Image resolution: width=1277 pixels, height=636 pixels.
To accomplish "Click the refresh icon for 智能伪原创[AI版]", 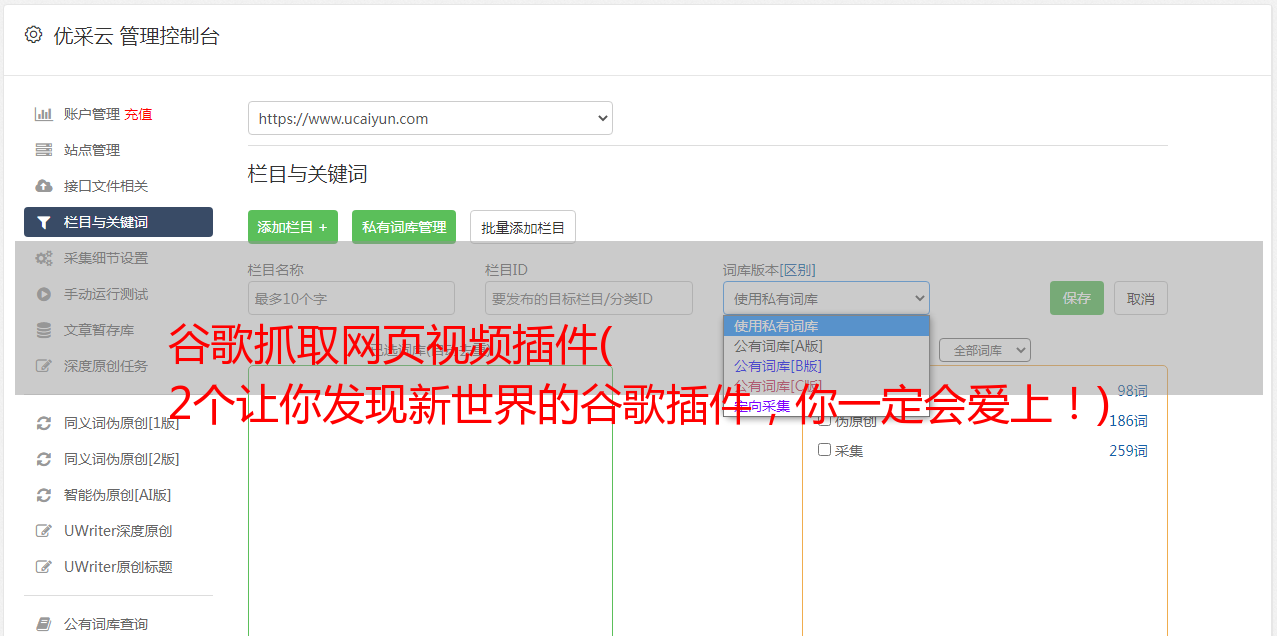I will pos(43,495).
